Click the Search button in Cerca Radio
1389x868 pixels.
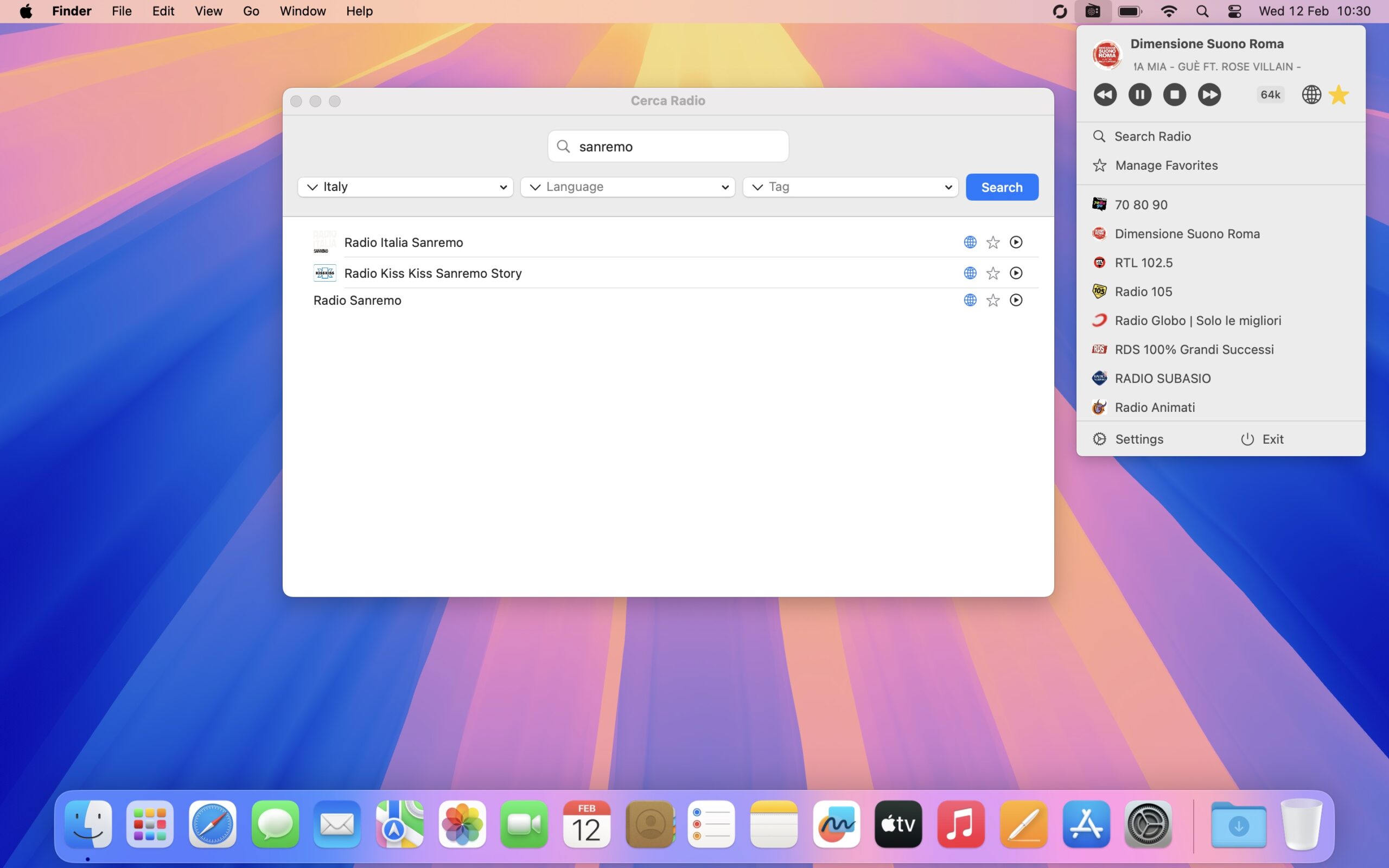(x=1002, y=187)
